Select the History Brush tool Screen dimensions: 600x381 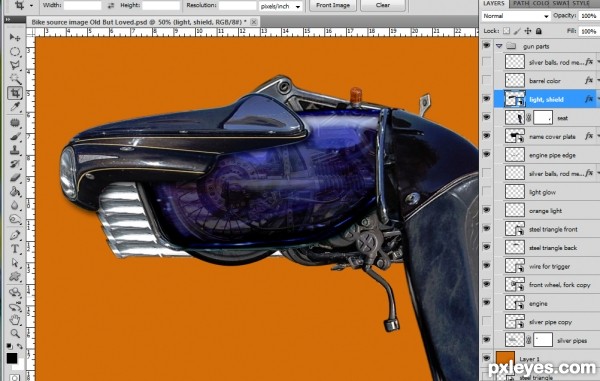[15, 164]
